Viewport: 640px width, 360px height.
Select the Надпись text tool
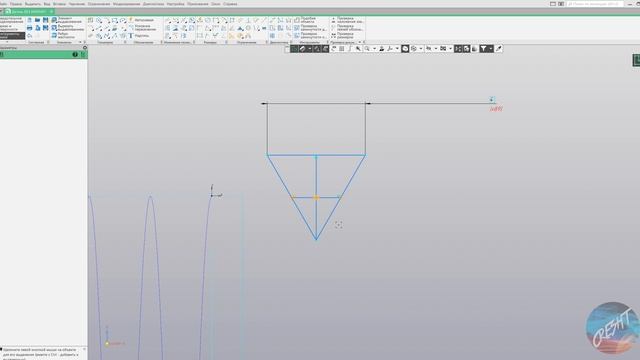[x=139, y=36]
